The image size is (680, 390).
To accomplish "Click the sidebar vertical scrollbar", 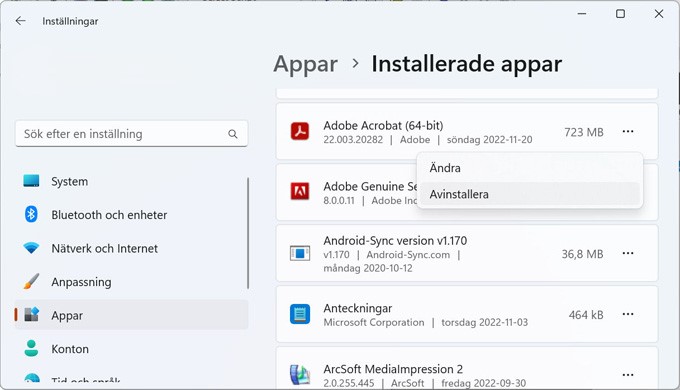I will click(x=248, y=233).
